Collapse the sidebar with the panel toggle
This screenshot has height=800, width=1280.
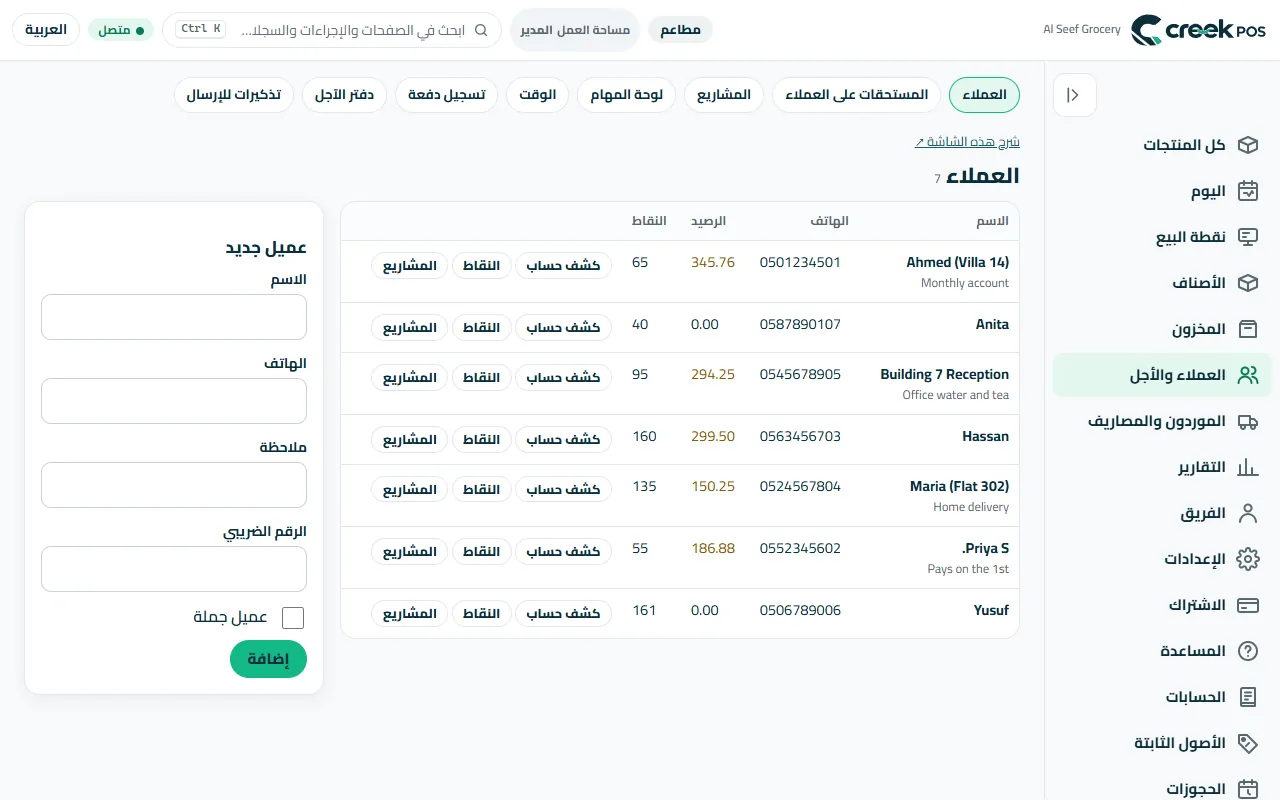click(1075, 95)
